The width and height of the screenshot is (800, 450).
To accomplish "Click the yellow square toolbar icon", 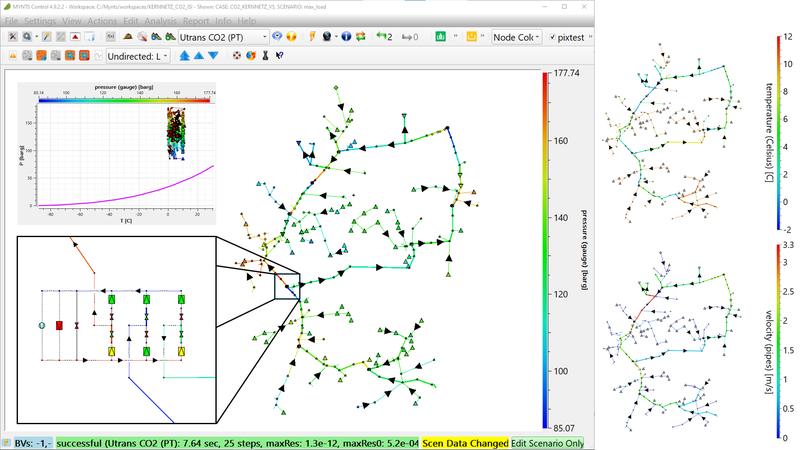I will pos(471,37).
